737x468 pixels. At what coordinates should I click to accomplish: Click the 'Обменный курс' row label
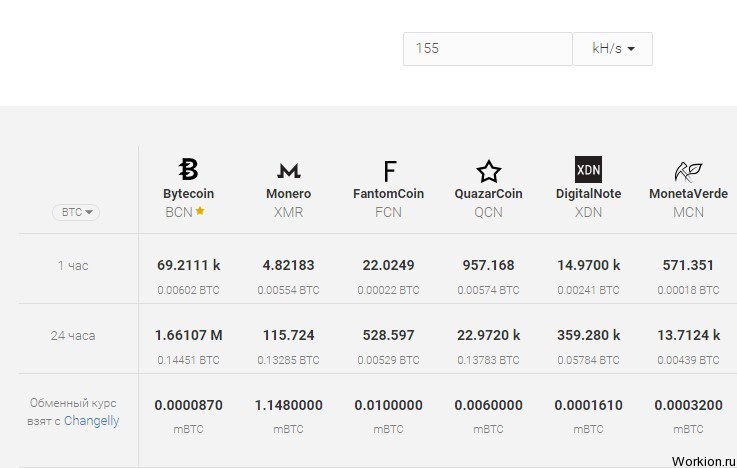(73, 403)
